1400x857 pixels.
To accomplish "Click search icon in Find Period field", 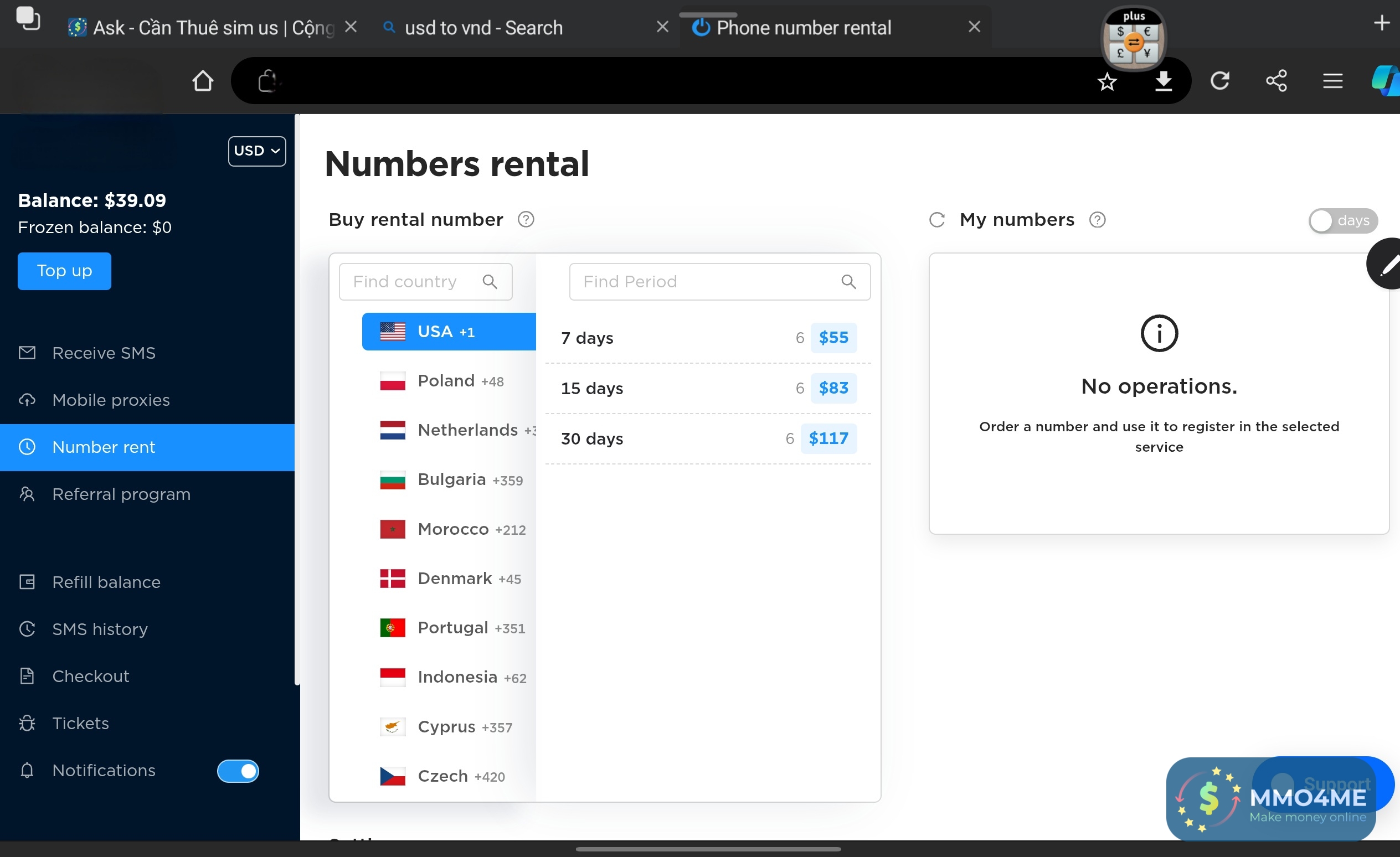I will click(848, 282).
